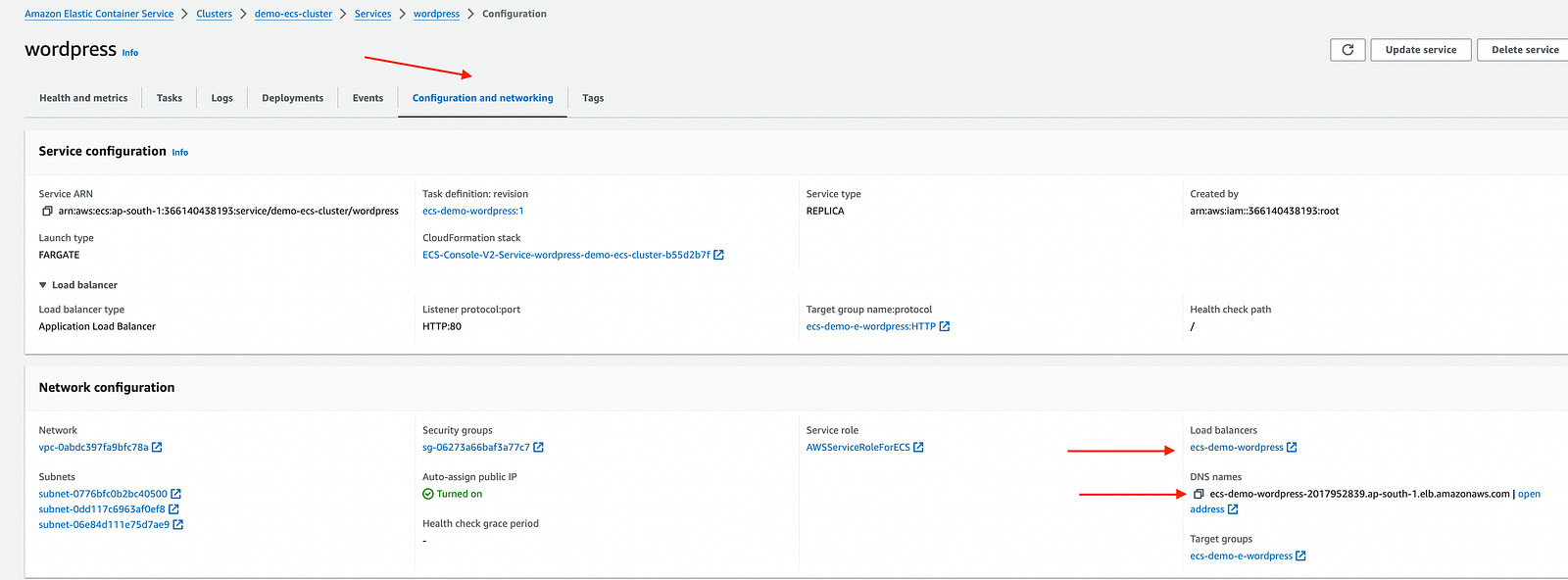Select Configuration and networking tab

click(482, 98)
